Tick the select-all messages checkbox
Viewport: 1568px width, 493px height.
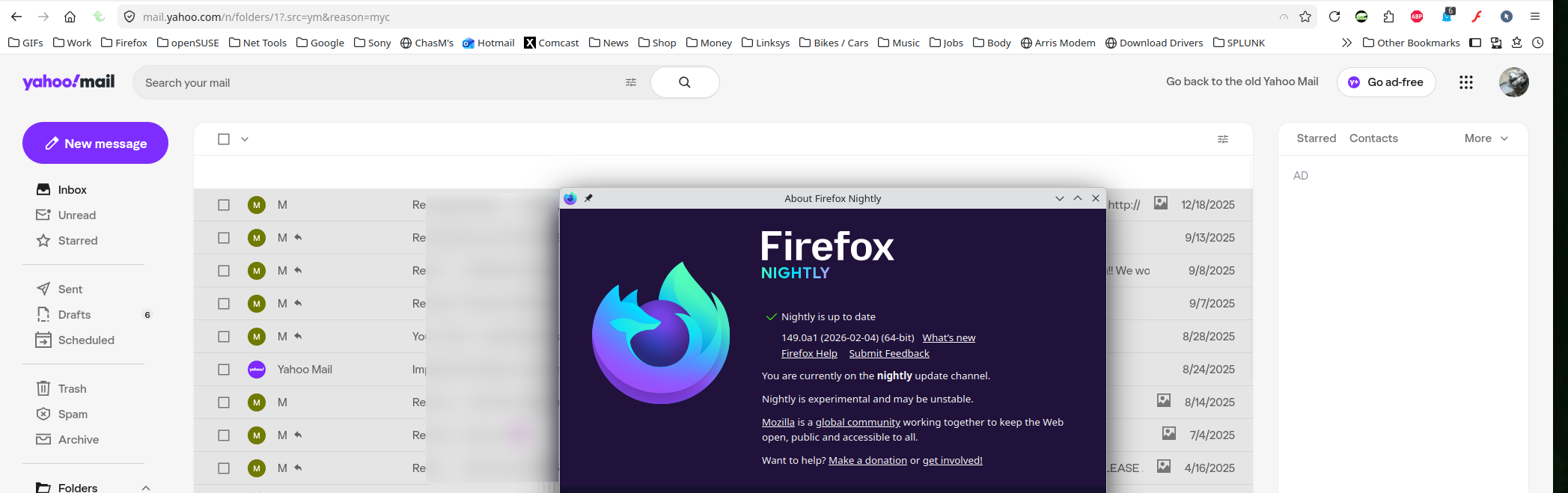point(224,139)
